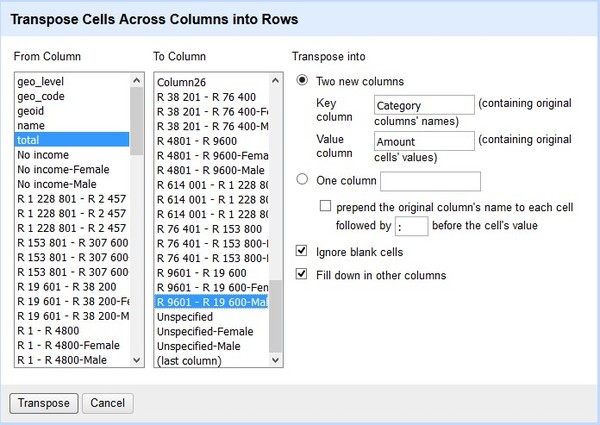Select the Two new columns option

[x=303, y=81]
